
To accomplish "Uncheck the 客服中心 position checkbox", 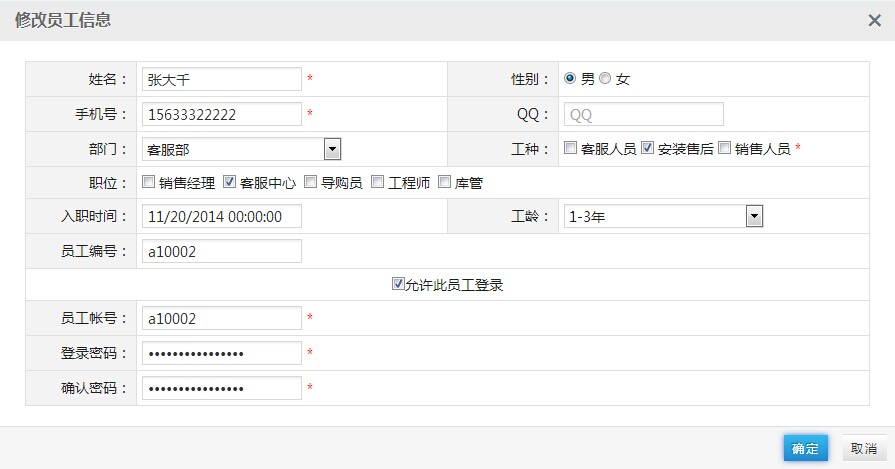I will pyautogui.click(x=230, y=182).
